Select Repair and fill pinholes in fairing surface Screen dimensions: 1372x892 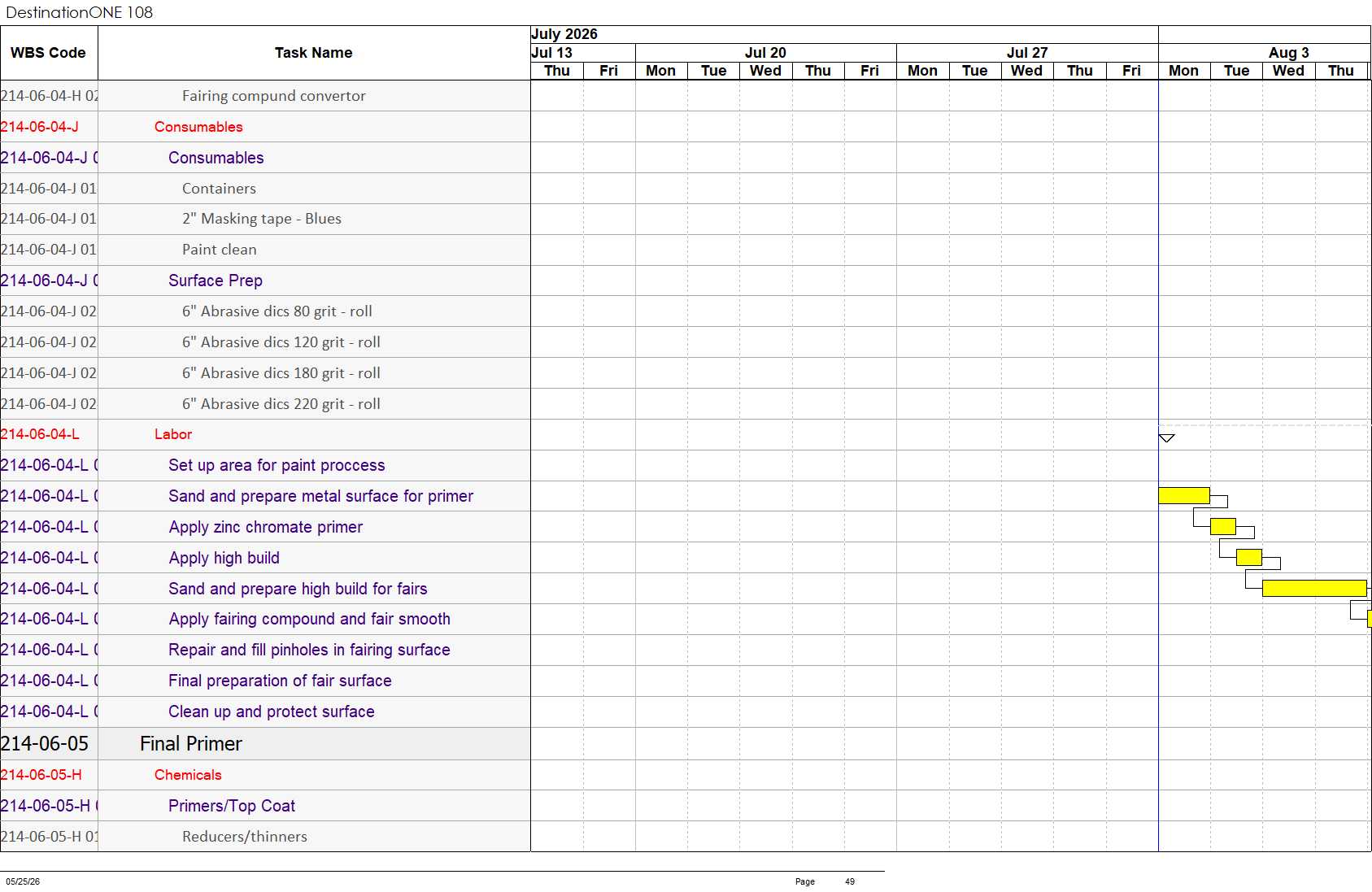pyautogui.click(x=309, y=650)
